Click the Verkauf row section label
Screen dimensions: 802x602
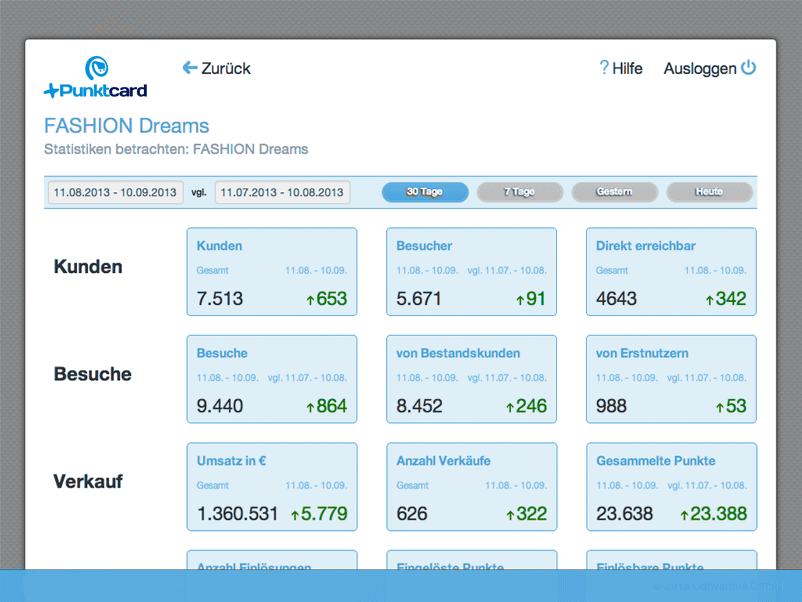pyautogui.click(x=88, y=481)
